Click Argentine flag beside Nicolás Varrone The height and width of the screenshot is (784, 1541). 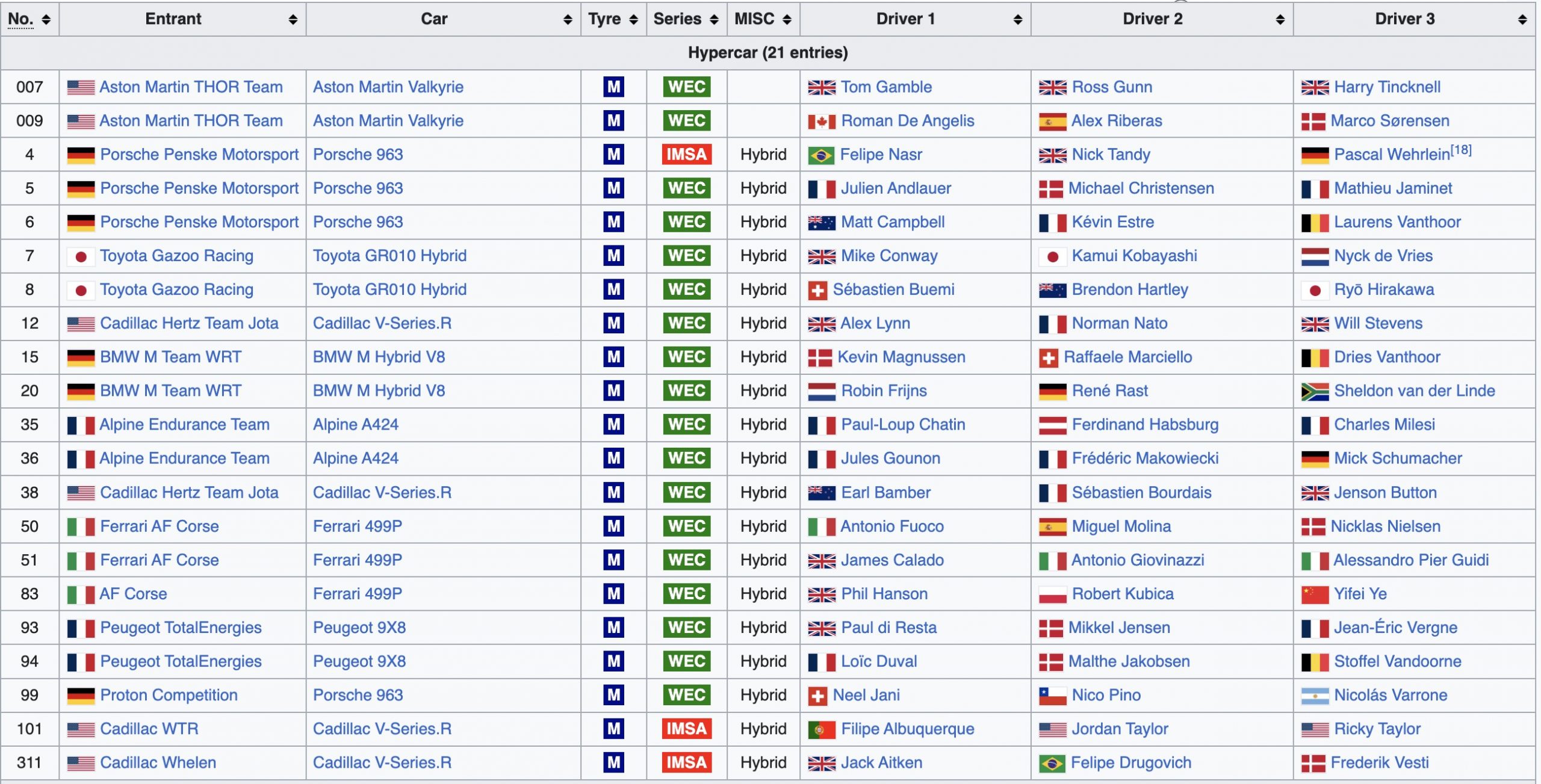click(x=1315, y=696)
